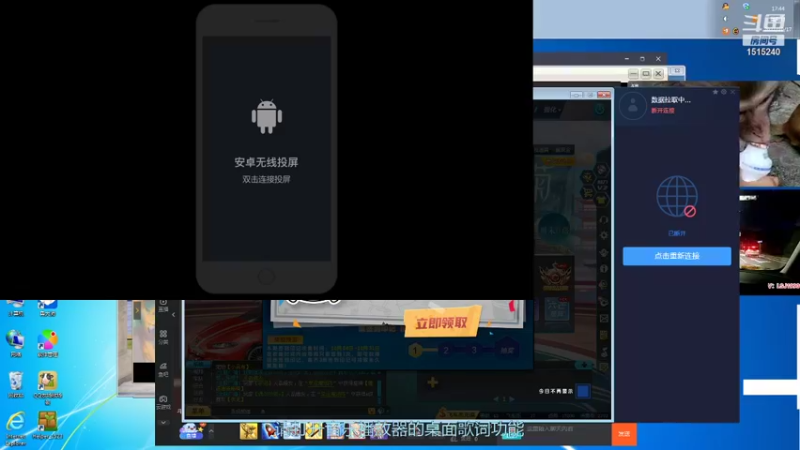Click the 点击重新连接 reconnect button

point(677,256)
